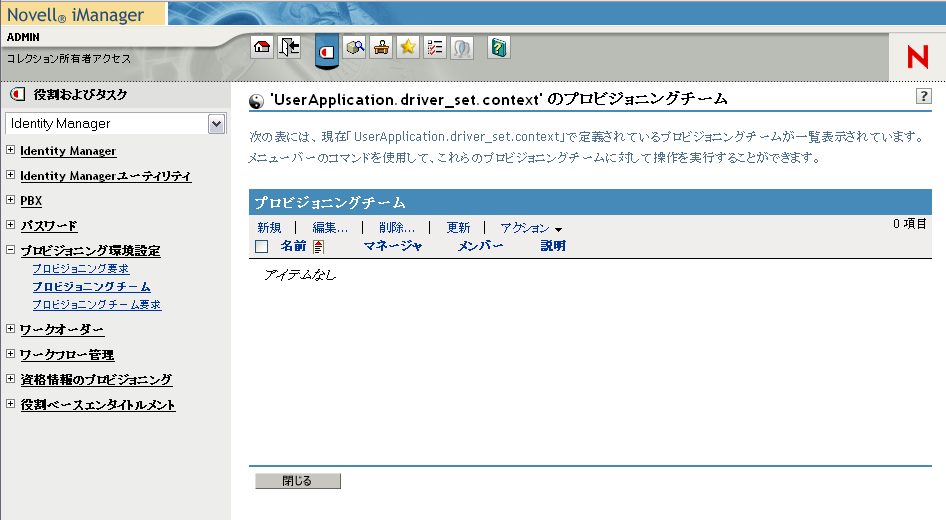Viewport: 946px width, 520px height.
Task: Open the アクション dropdown menu
Action: 531,228
